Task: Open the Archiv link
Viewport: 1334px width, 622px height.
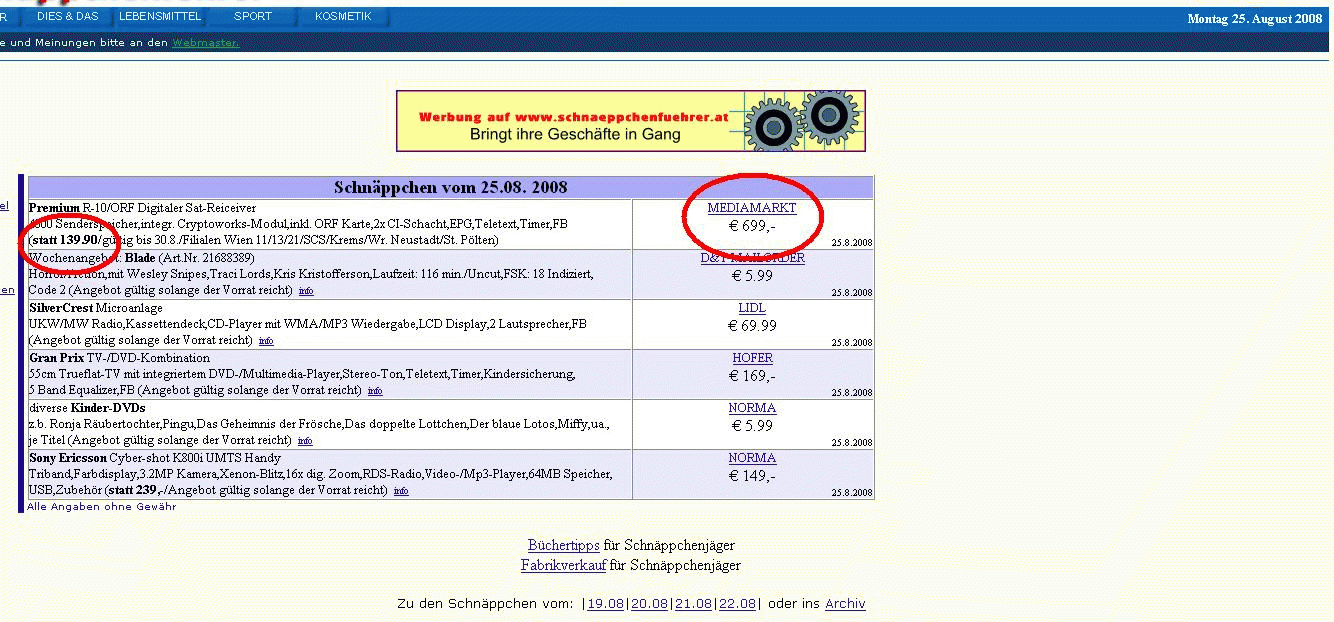Action: [x=845, y=604]
